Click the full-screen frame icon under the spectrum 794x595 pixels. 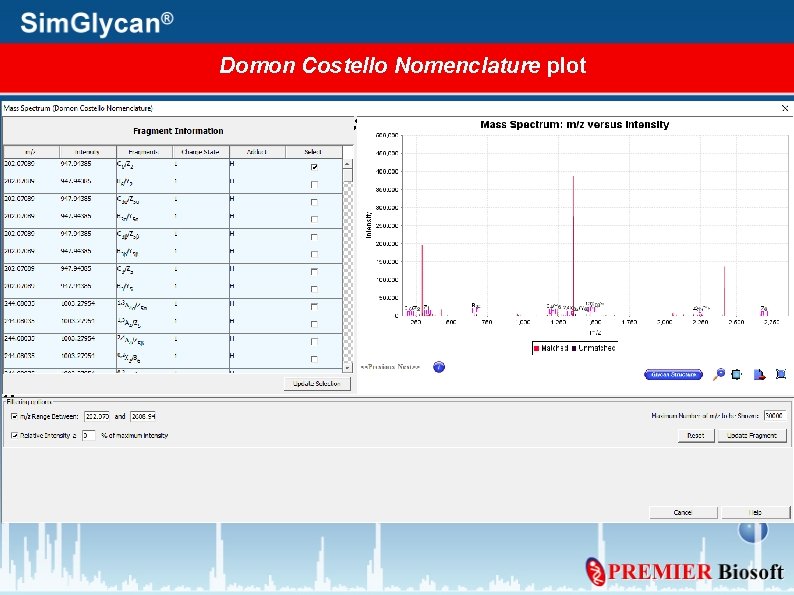[781, 374]
